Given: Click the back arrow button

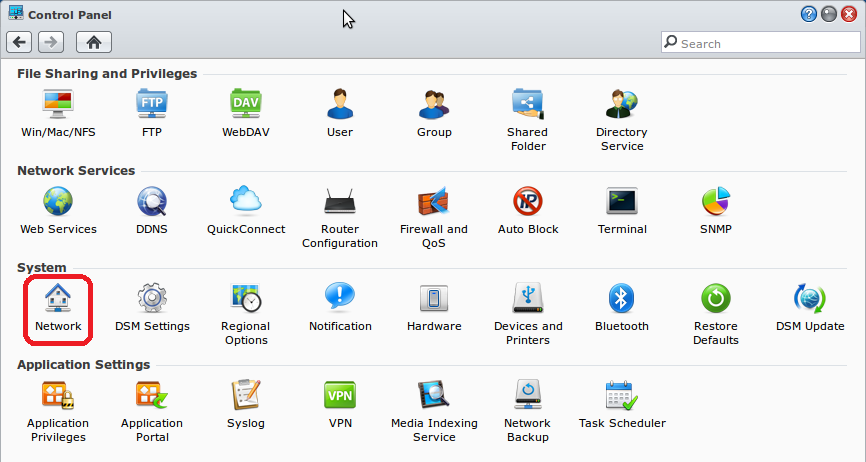Looking at the screenshot, I should point(19,42).
